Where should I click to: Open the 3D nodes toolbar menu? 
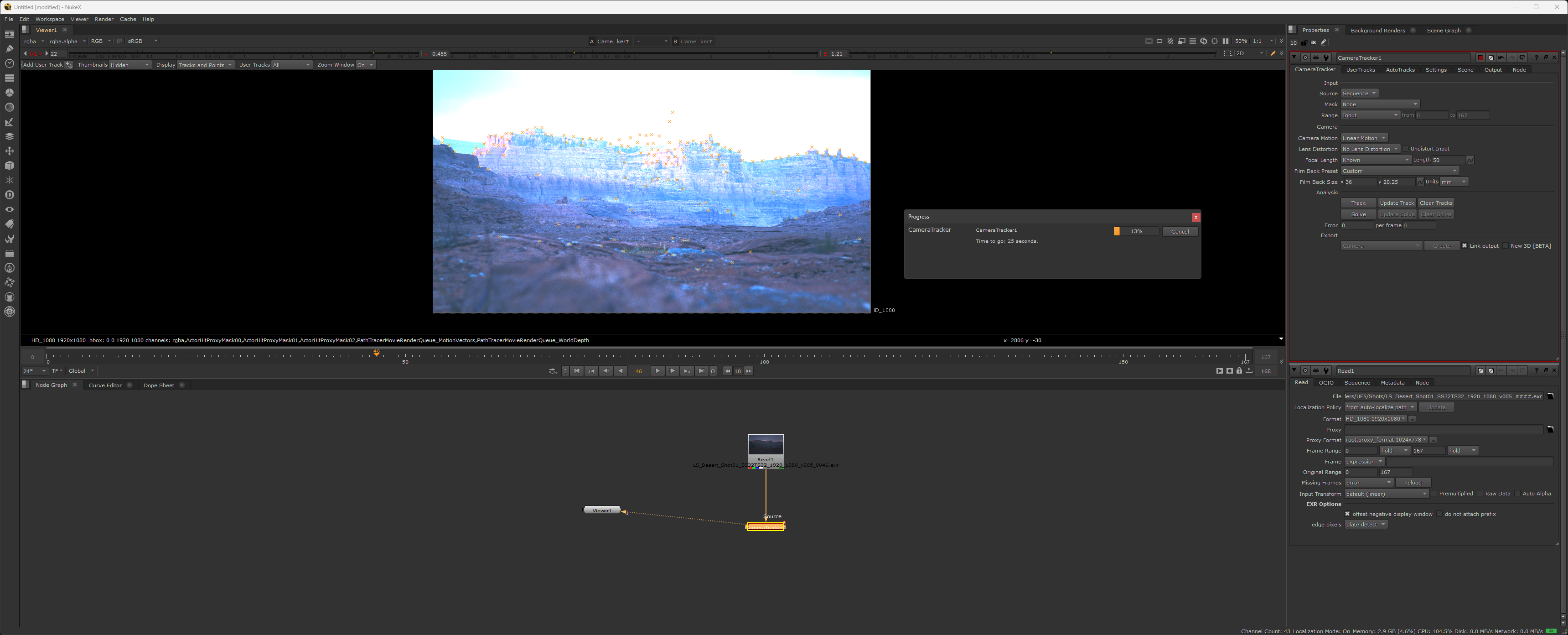pyautogui.click(x=9, y=166)
